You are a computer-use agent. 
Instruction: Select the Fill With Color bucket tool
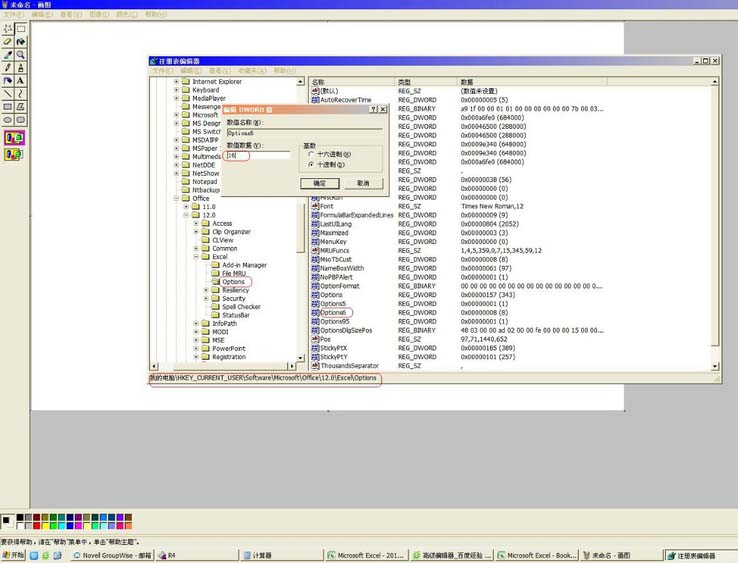[x=21, y=42]
